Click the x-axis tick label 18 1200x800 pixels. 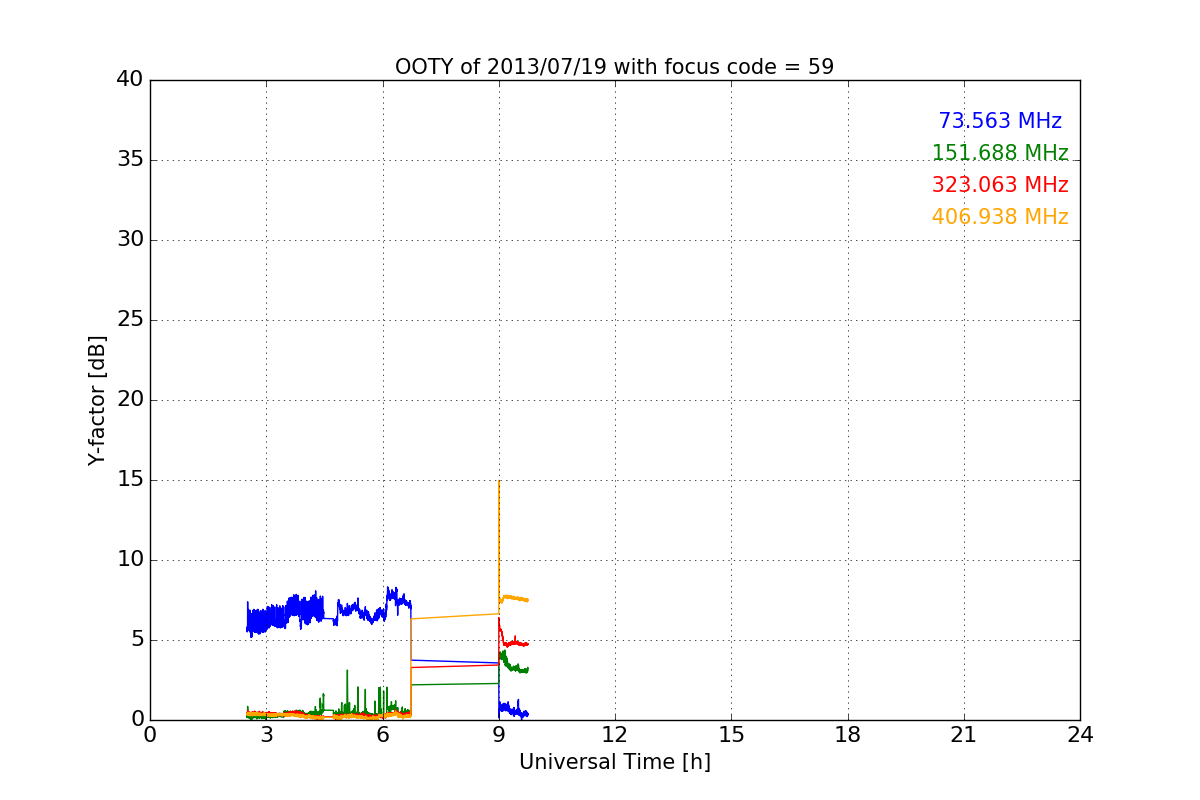click(848, 735)
